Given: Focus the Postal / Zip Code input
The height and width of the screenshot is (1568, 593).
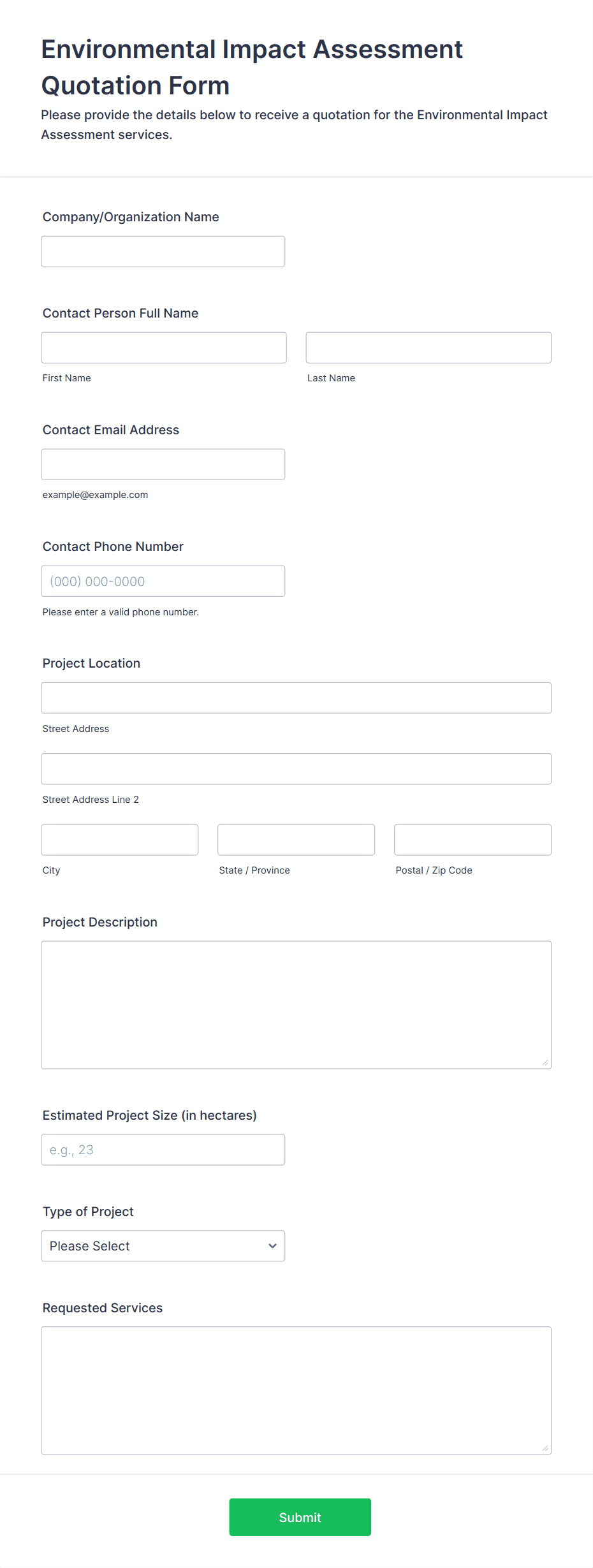Looking at the screenshot, I should click(472, 839).
